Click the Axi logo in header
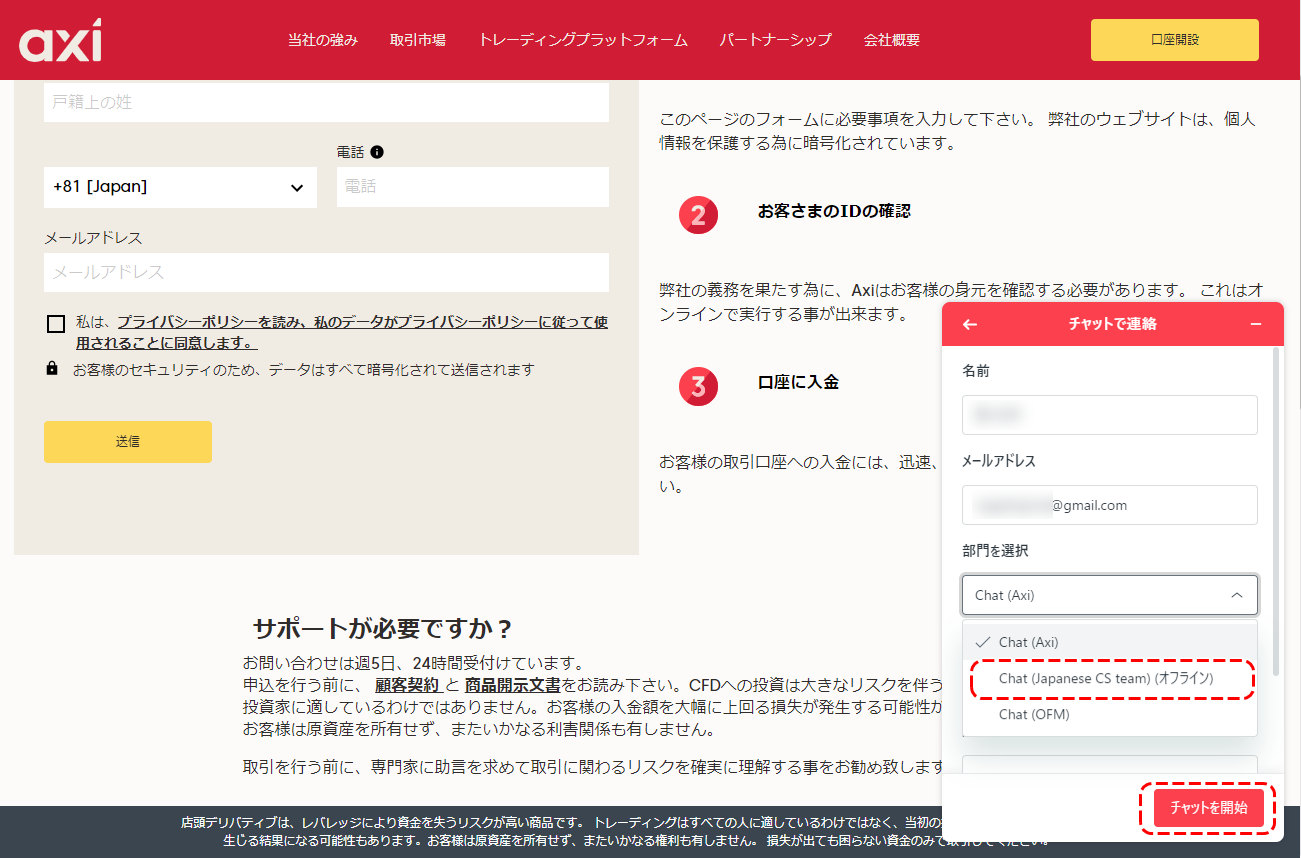The width and height of the screenshot is (1301, 858). click(60, 40)
